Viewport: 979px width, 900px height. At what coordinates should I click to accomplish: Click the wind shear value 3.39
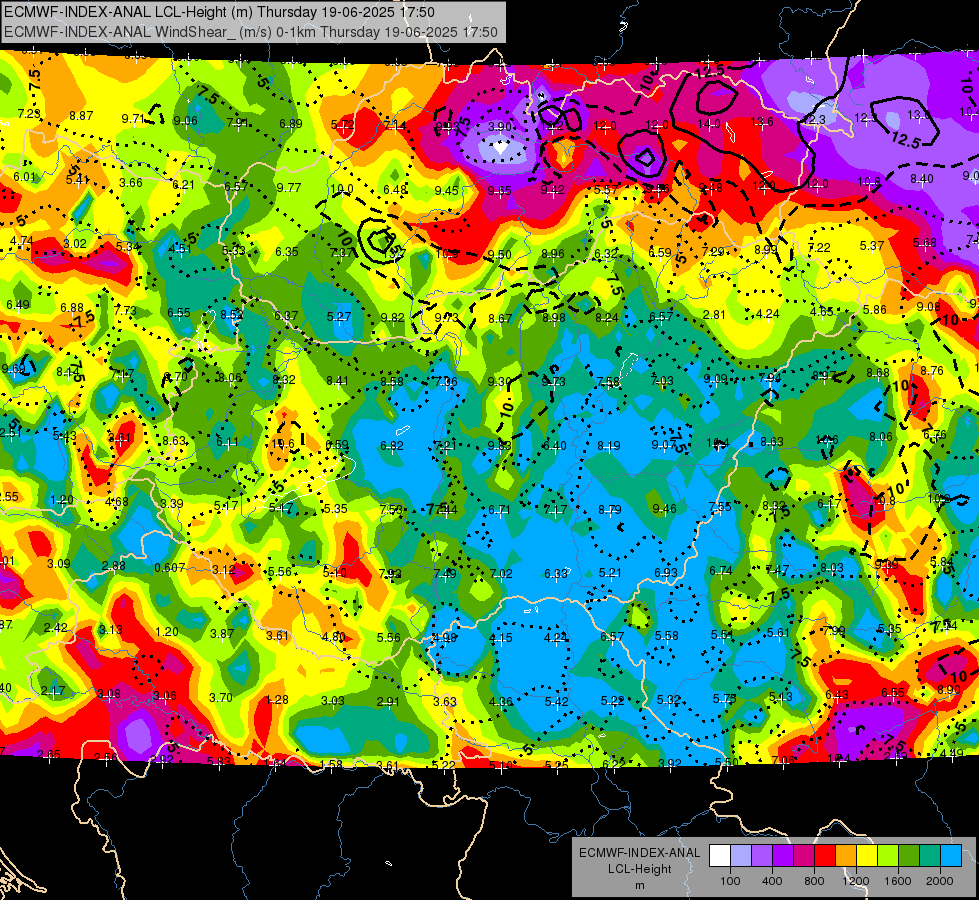172,503
